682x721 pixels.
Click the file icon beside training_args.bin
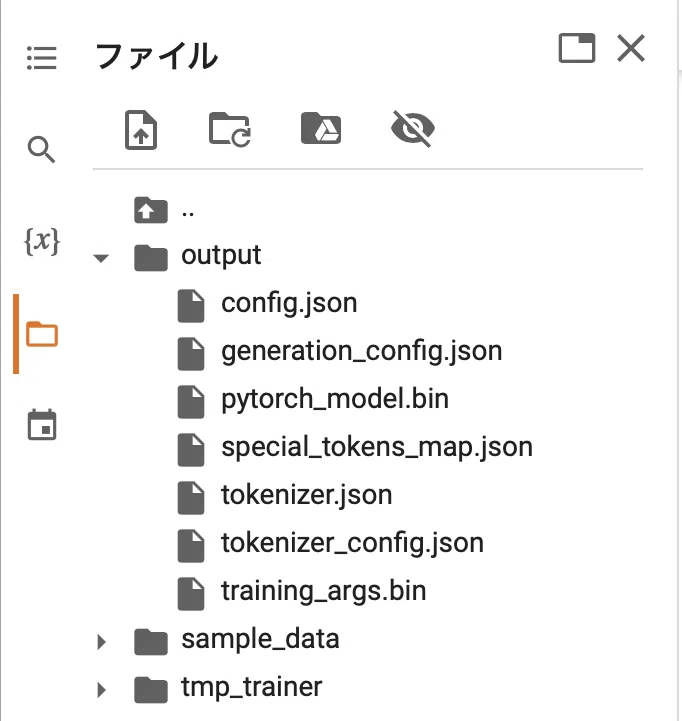coord(191,594)
